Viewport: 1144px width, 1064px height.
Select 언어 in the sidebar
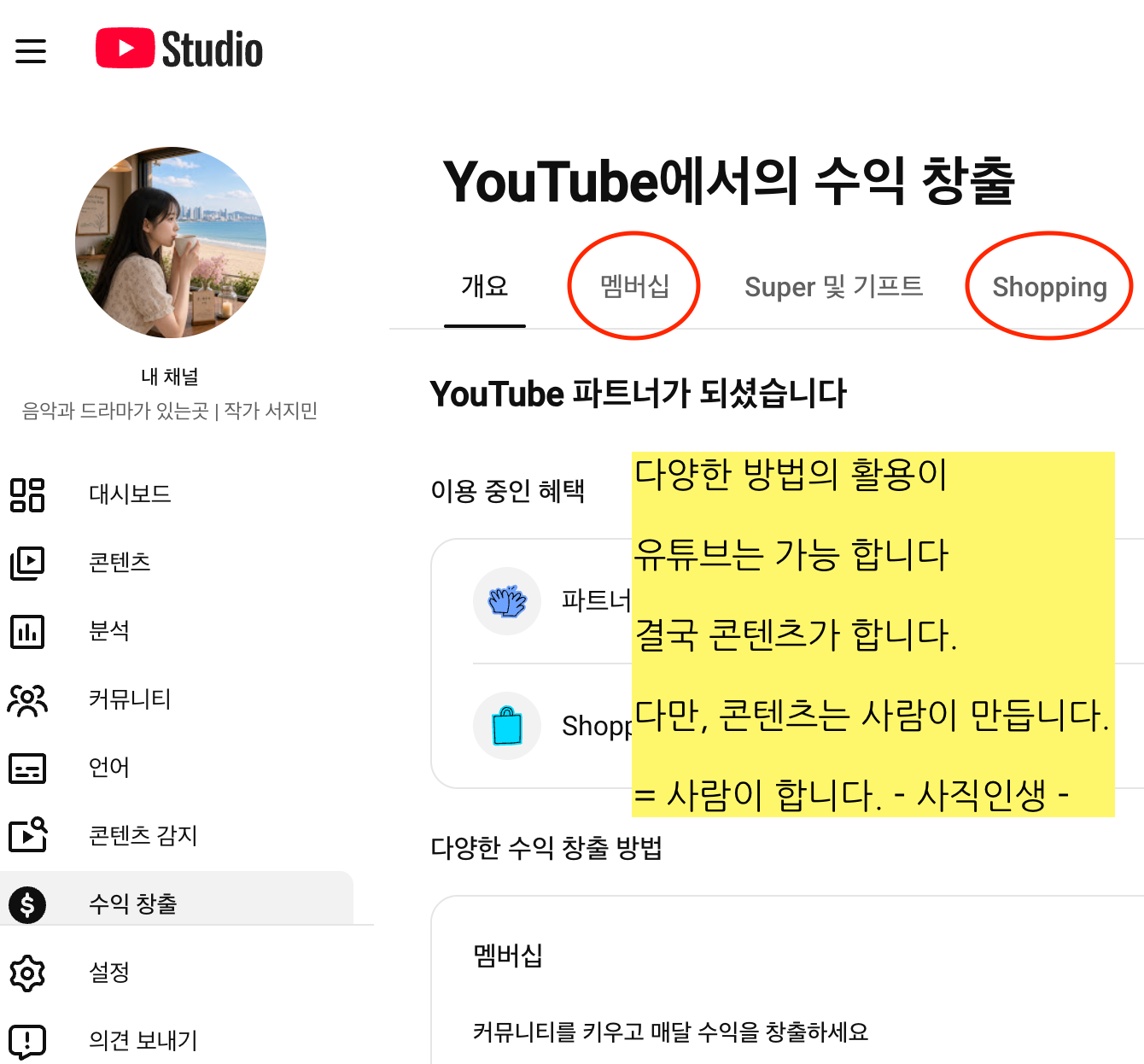[109, 767]
